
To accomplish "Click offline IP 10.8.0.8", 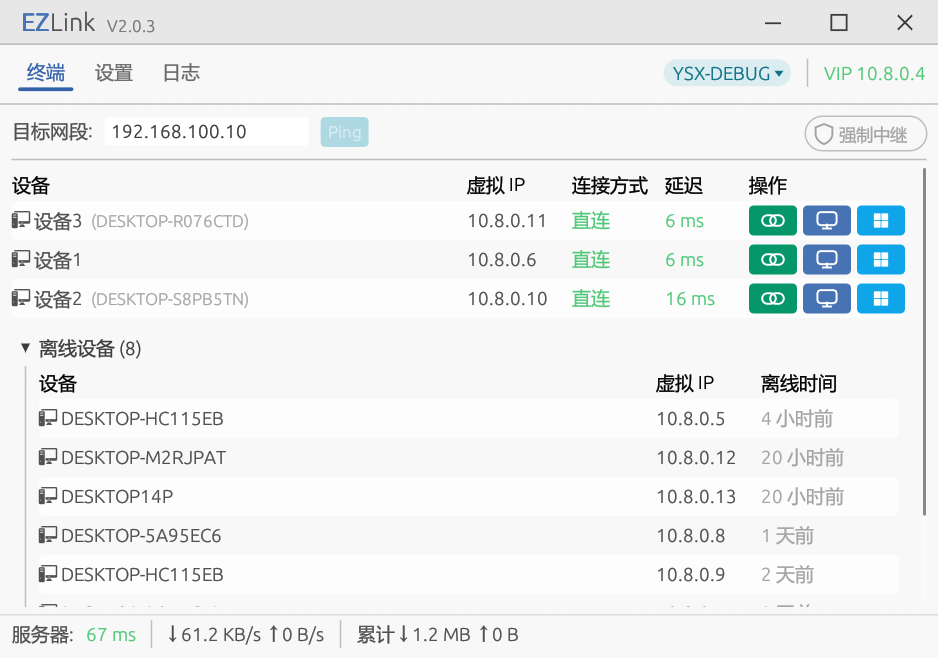I will [691, 535].
